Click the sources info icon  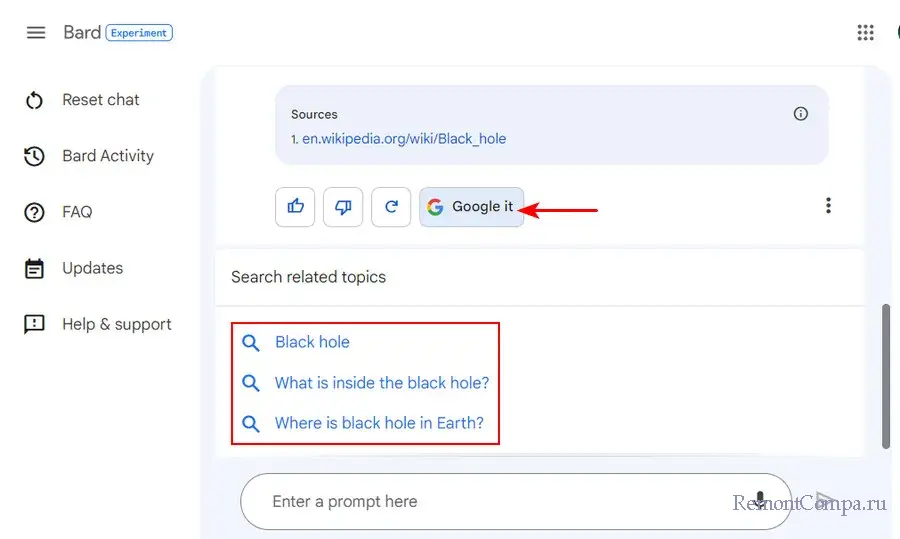[800, 114]
